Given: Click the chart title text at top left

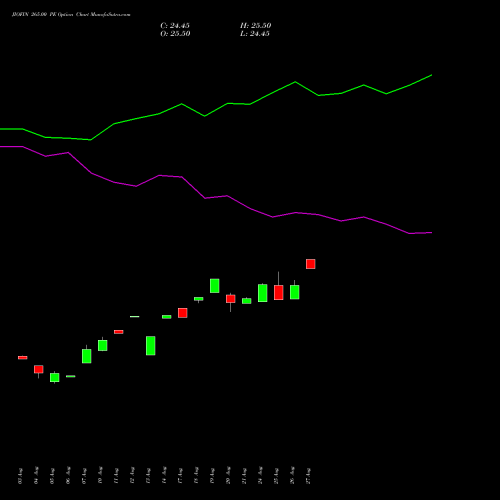Looking at the screenshot, I should click(x=71, y=14).
